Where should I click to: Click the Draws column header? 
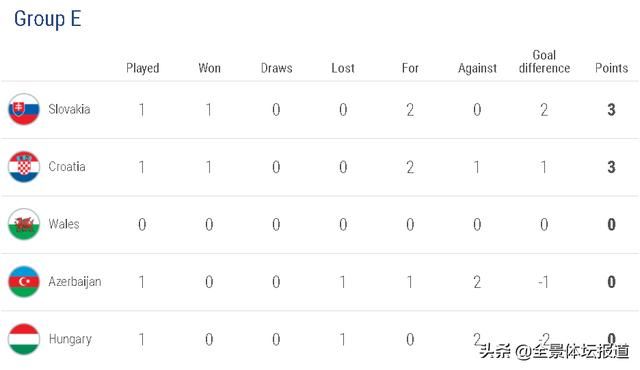click(x=276, y=68)
